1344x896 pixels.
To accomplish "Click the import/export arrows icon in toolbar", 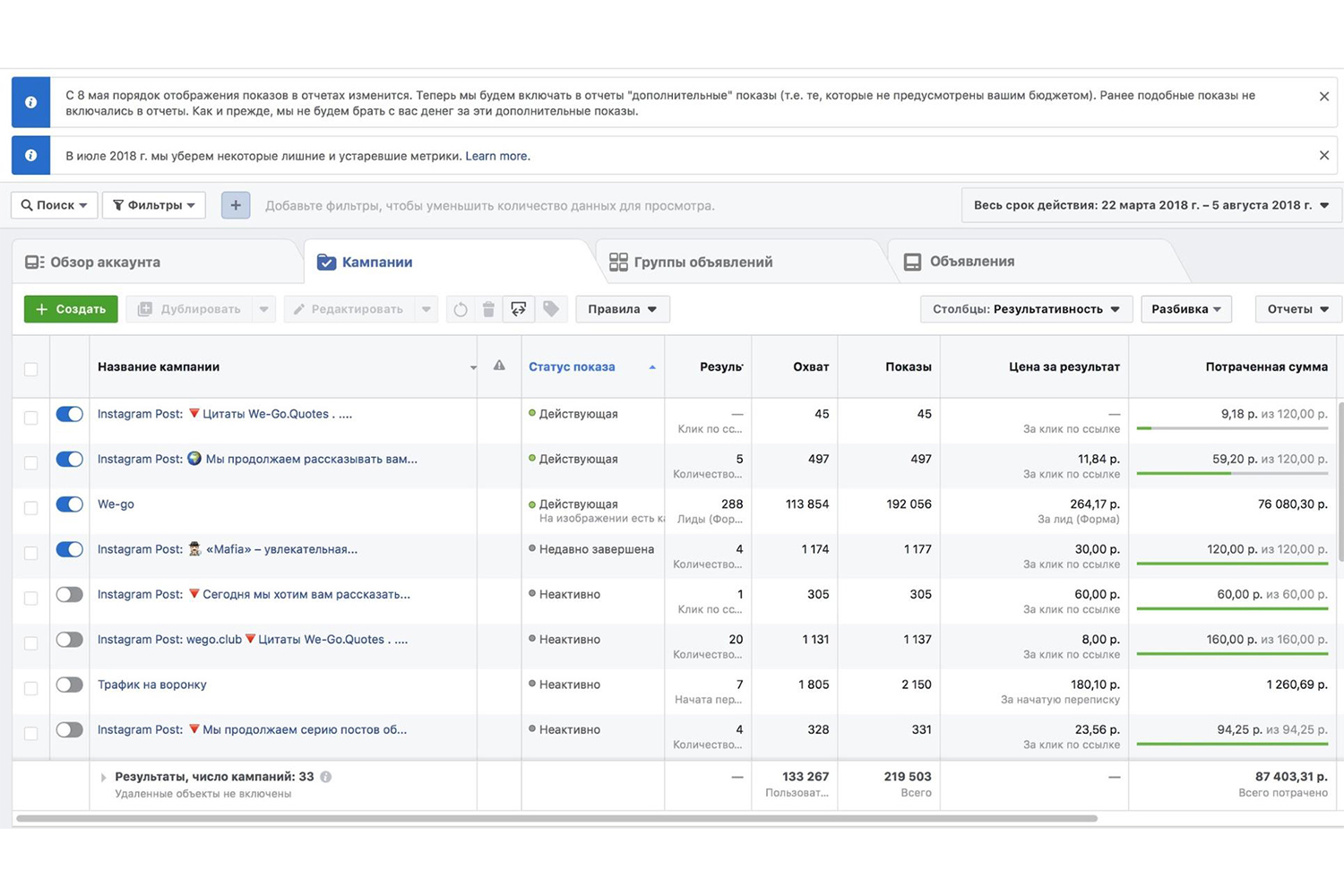I will coord(519,309).
